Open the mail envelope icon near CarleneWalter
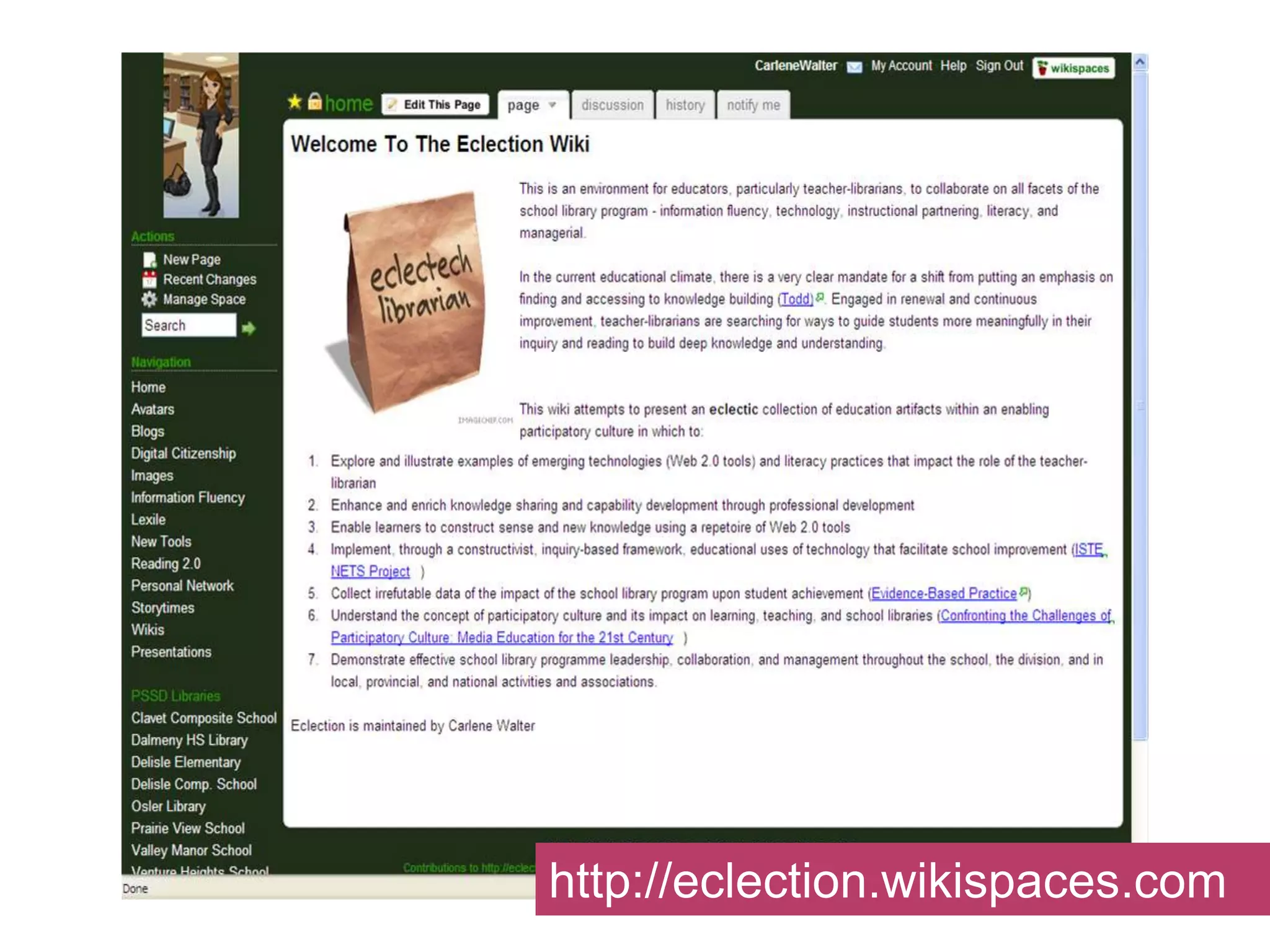The image size is (1270, 952). (x=854, y=67)
